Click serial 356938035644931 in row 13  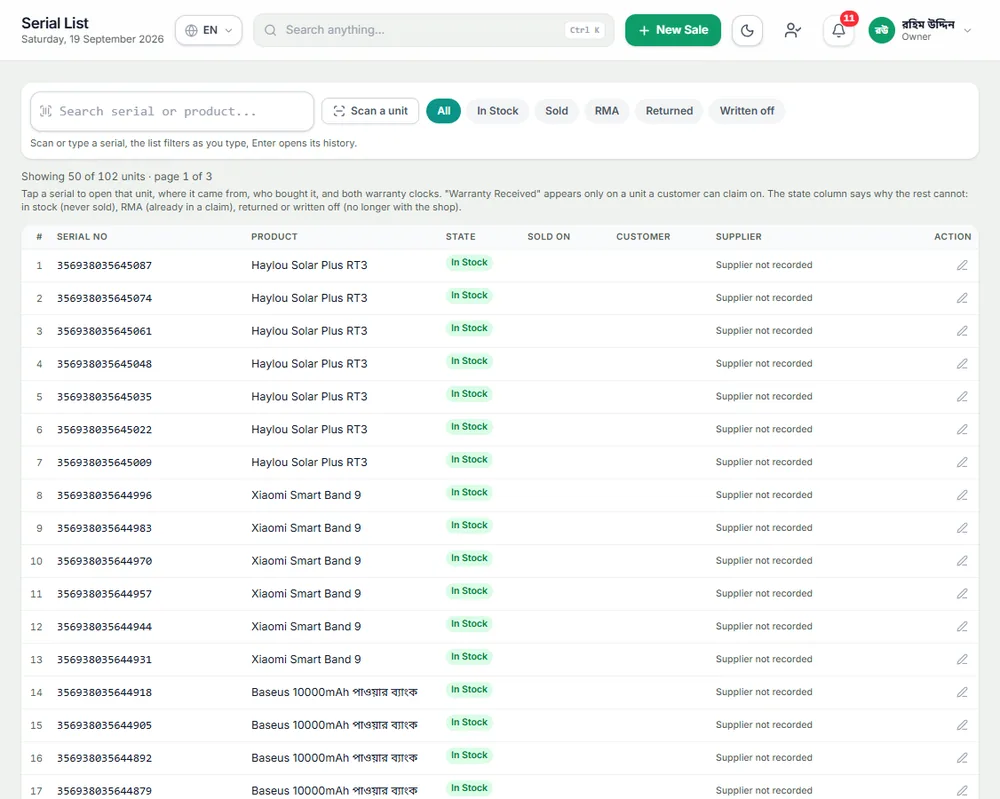click(105, 659)
